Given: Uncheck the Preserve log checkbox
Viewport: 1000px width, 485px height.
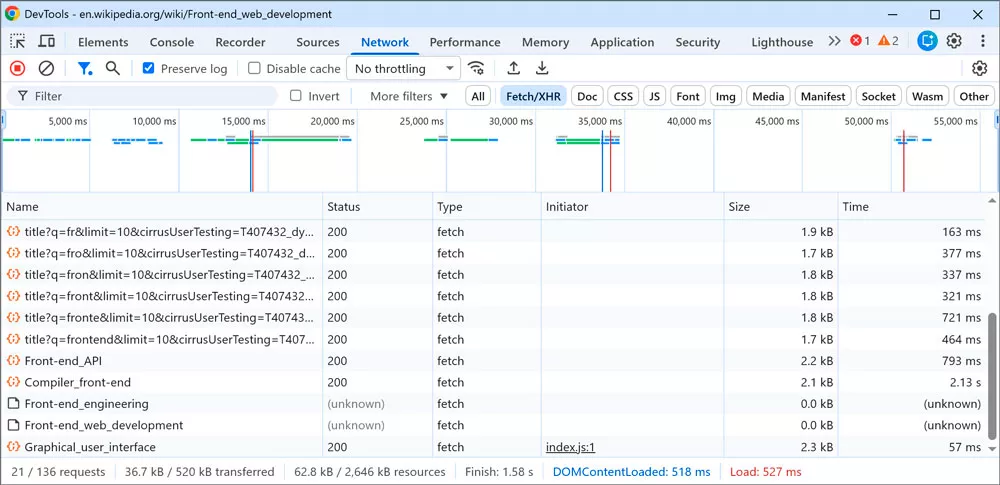Looking at the screenshot, I should pyautogui.click(x=149, y=68).
